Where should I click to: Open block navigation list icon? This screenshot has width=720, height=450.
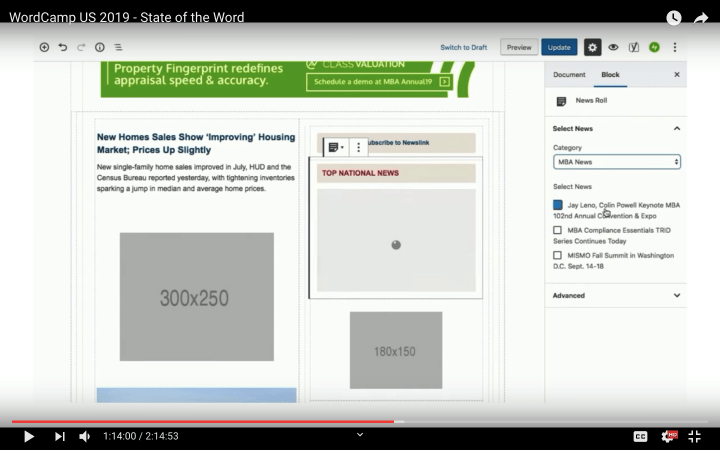(x=118, y=47)
